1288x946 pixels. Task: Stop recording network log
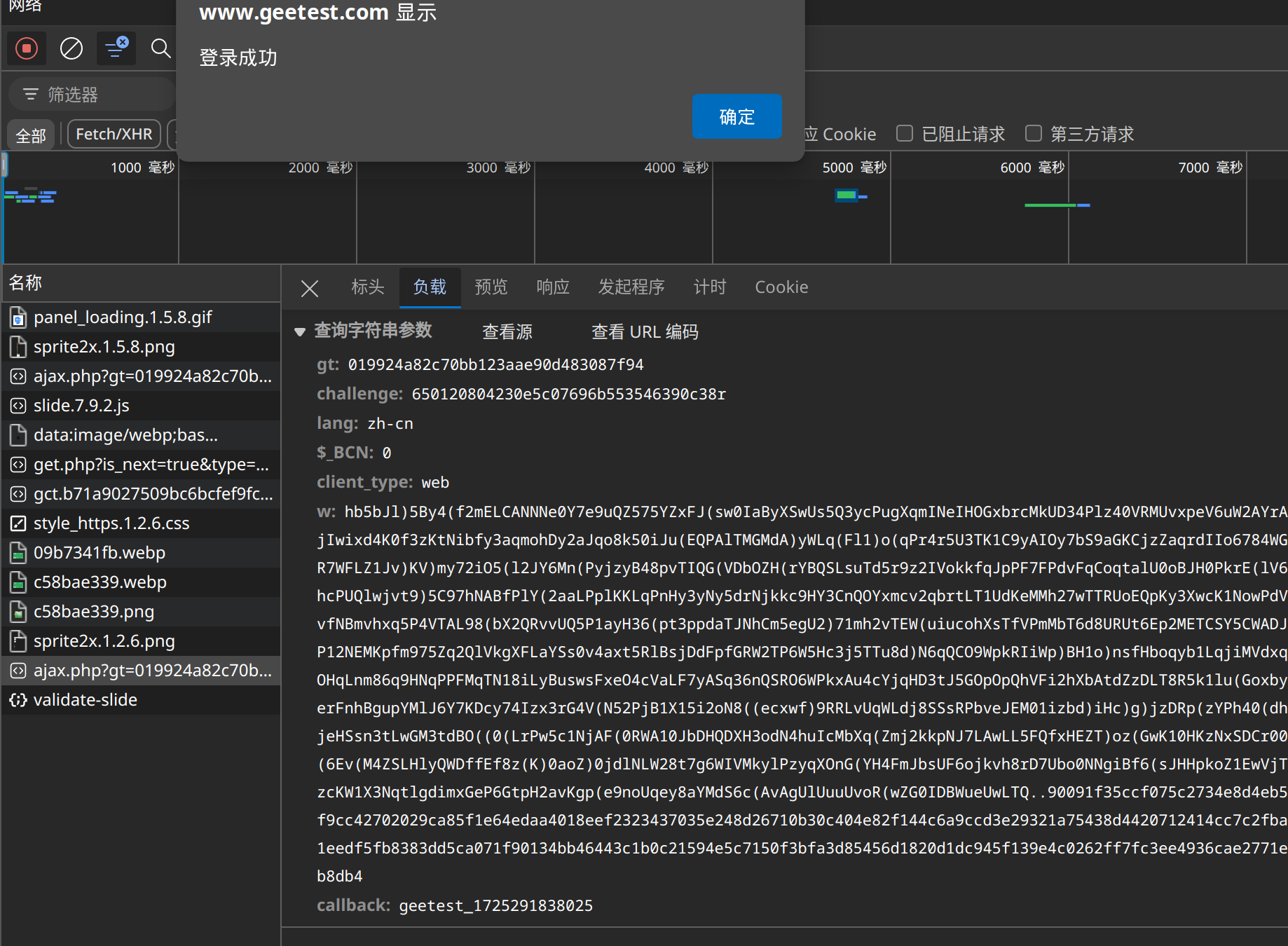pyautogui.click(x=27, y=49)
